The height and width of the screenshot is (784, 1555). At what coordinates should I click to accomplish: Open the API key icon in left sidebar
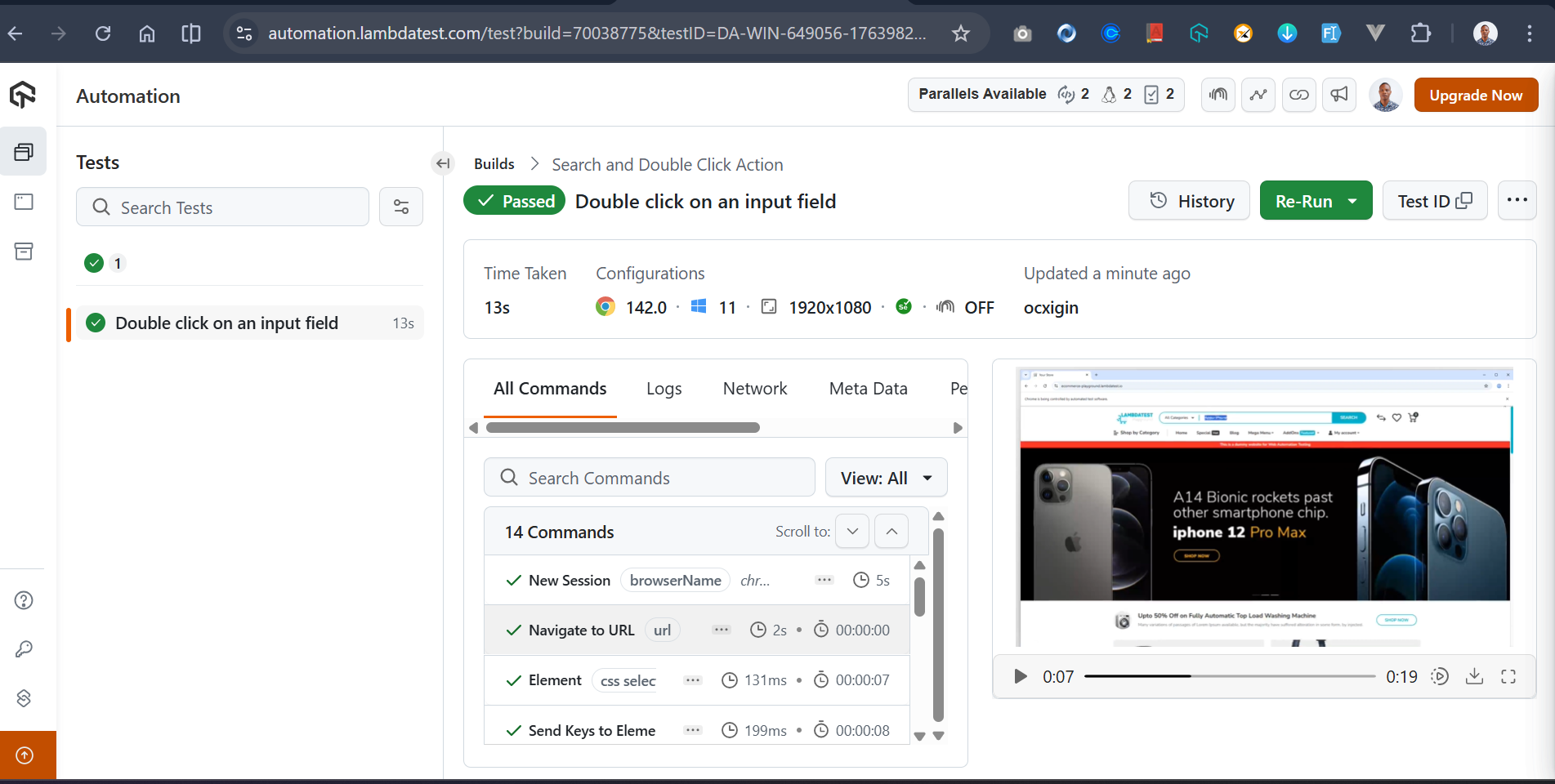tap(23, 649)
